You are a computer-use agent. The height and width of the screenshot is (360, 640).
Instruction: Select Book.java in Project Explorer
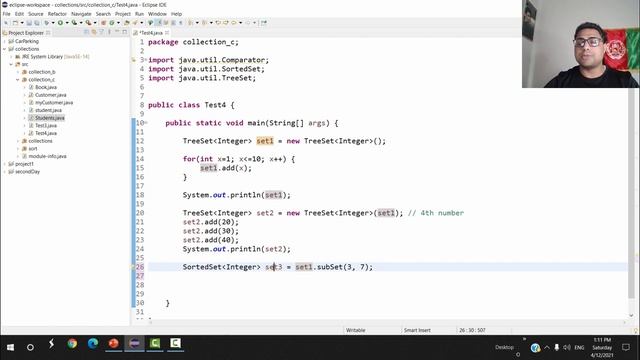46,87
